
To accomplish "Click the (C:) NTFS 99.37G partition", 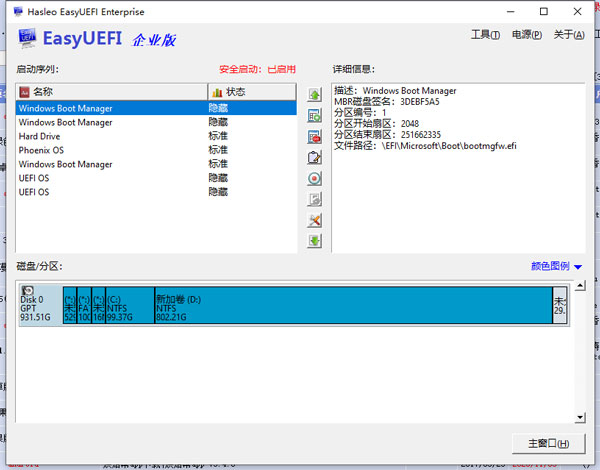I will pos(130,305).
